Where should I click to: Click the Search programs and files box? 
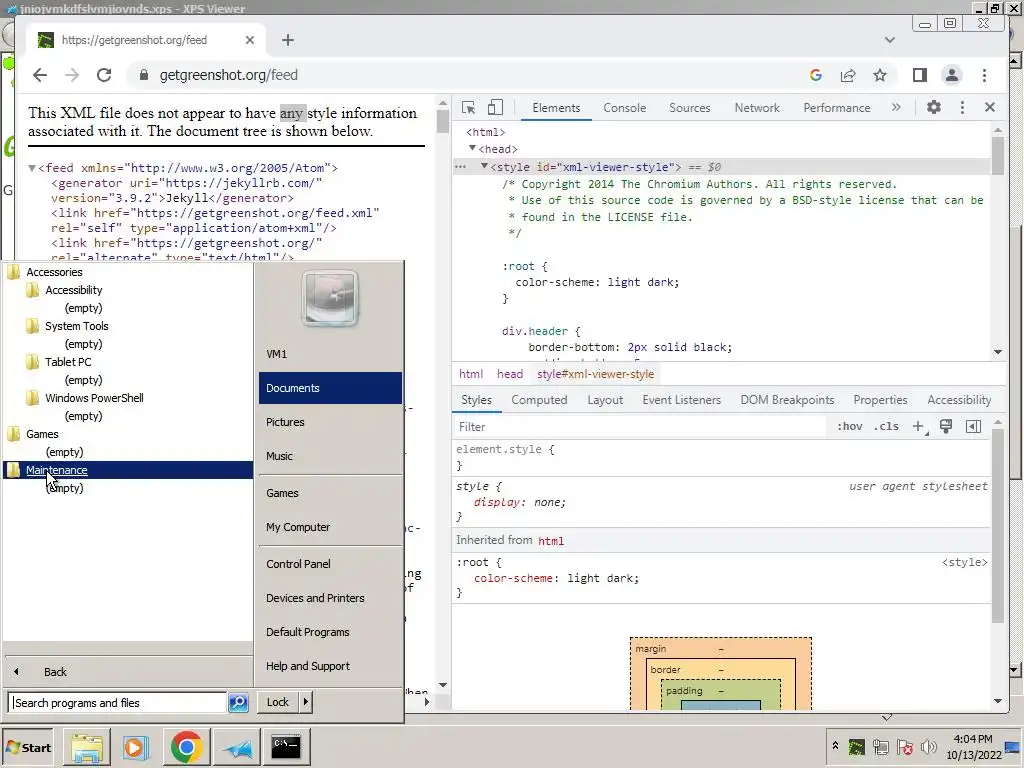click(118, 703)
